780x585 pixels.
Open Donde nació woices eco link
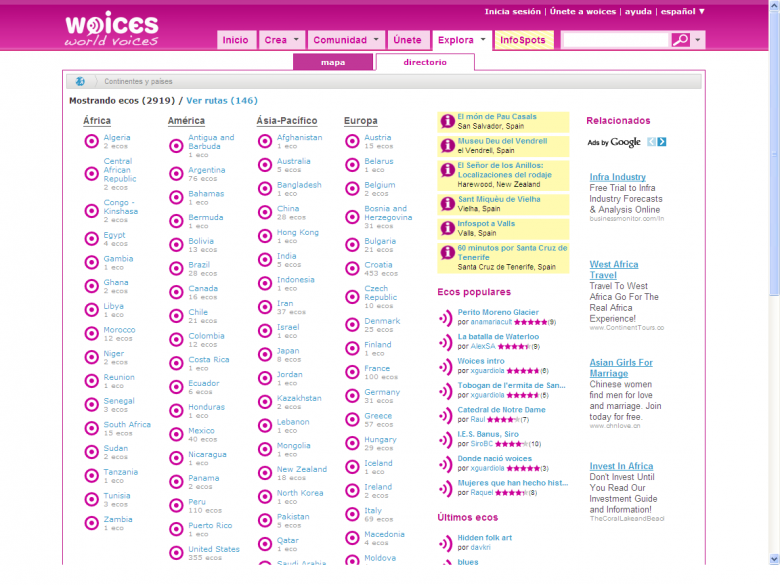[x=494, y=459]
